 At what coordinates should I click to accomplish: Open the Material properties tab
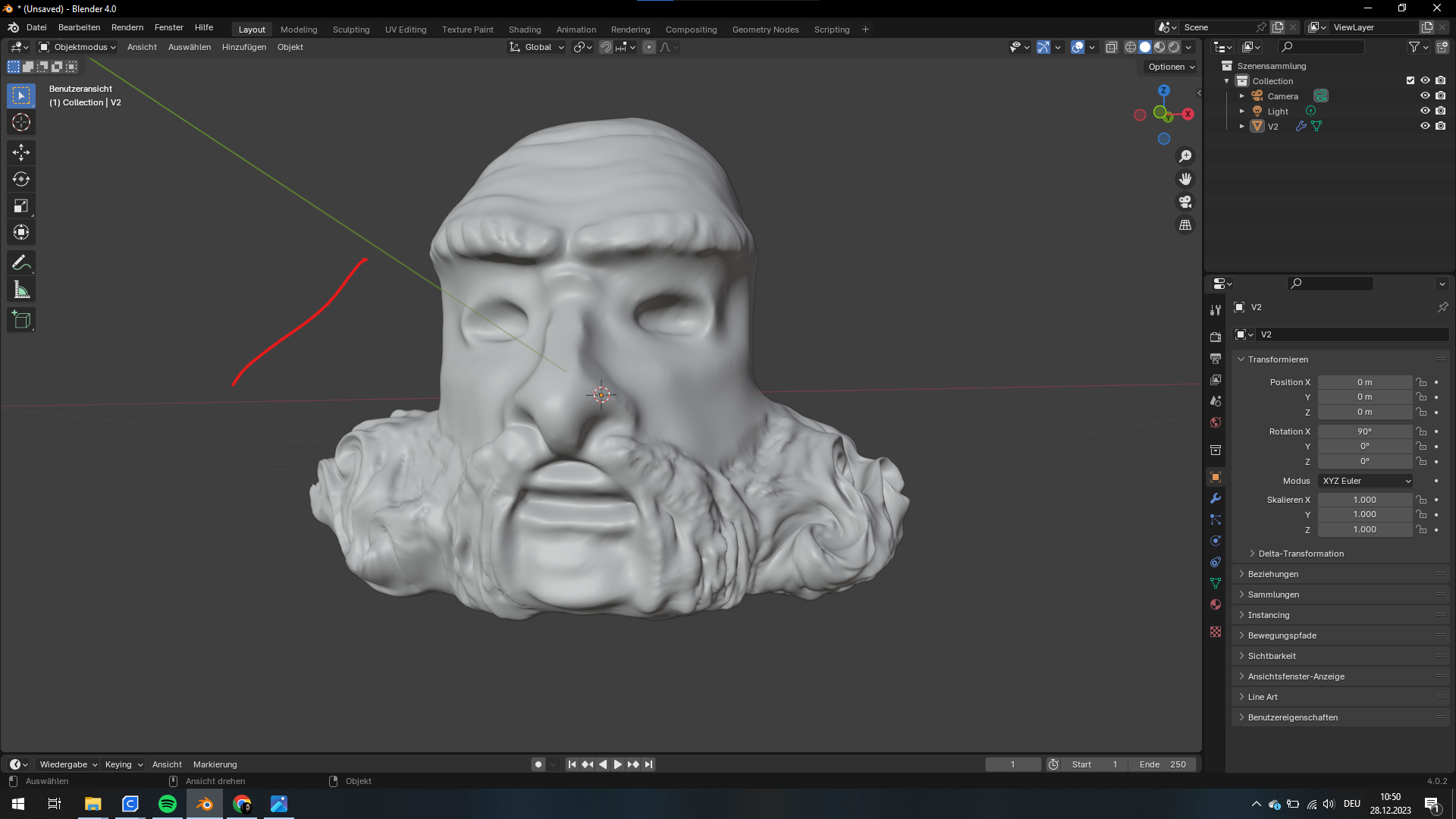coord(1216,604)
